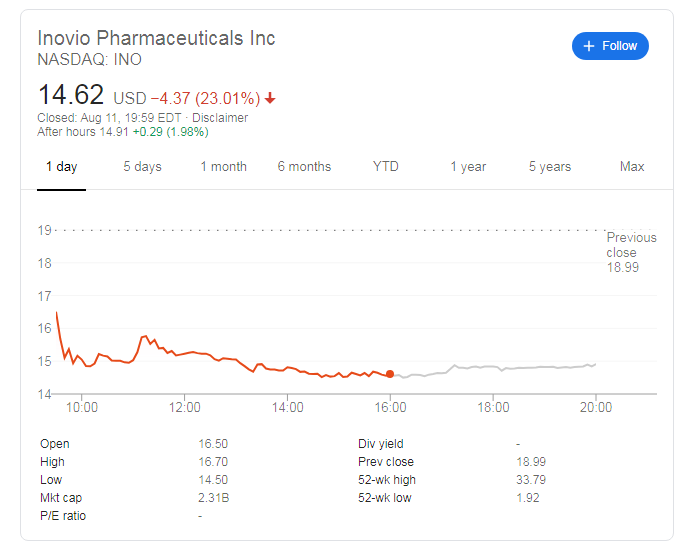Click the 12:00 time axis label
The height and width of the screenshot is (553, 695).
click(x=184, y=407)
